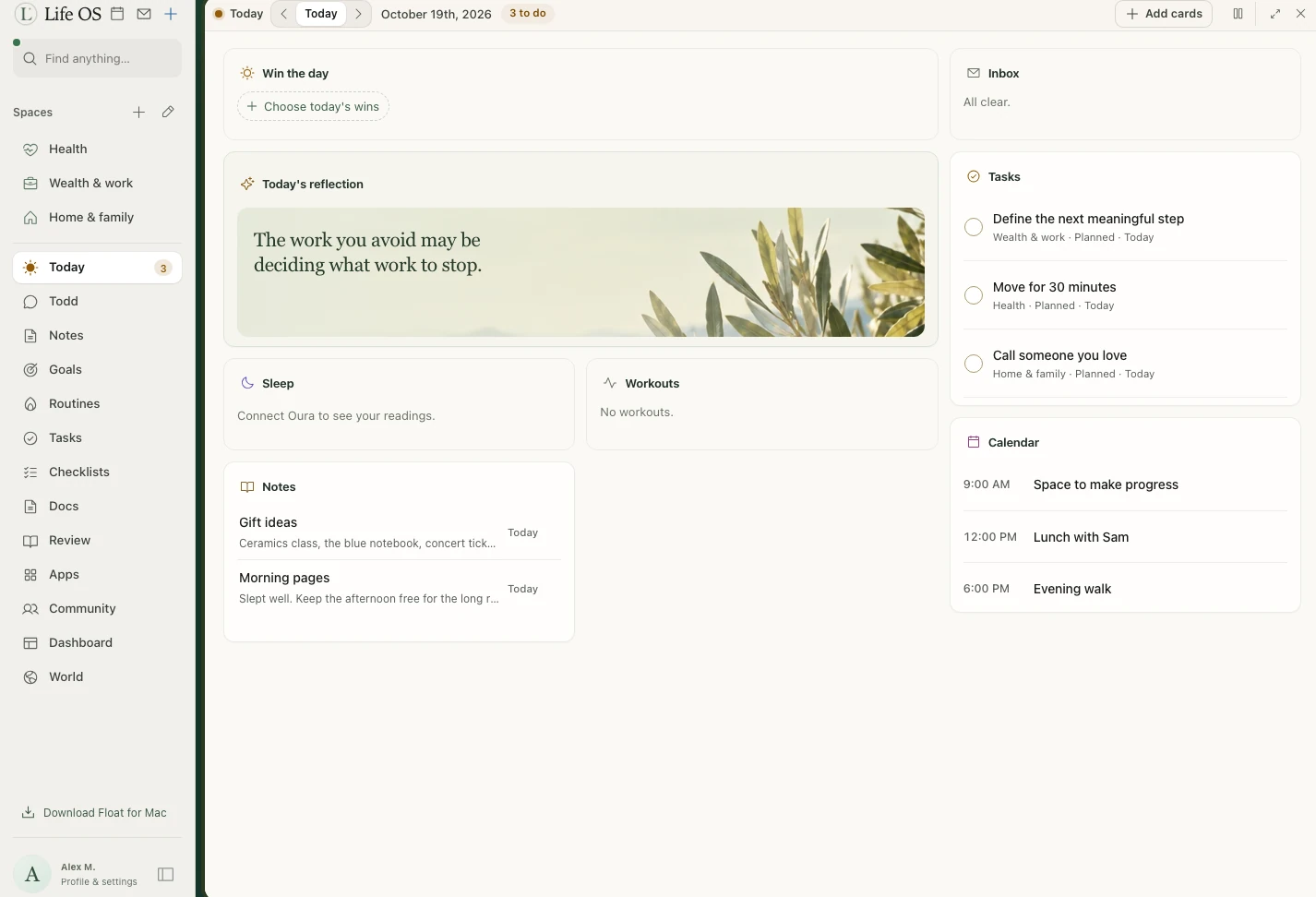Open the calendar icon in the top bar
Viewport: 1316px width, 897px height.
(117, 14)
